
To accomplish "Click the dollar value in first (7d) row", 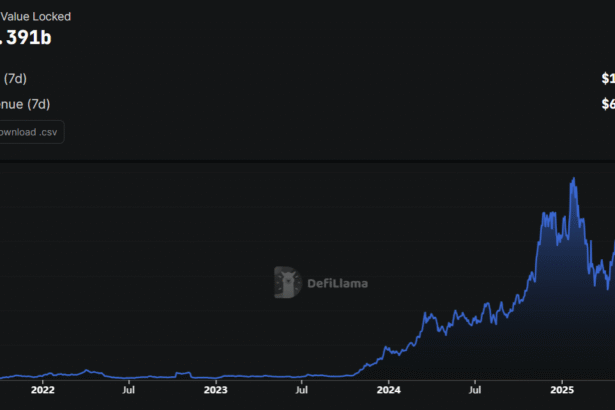I will (607, 78).
